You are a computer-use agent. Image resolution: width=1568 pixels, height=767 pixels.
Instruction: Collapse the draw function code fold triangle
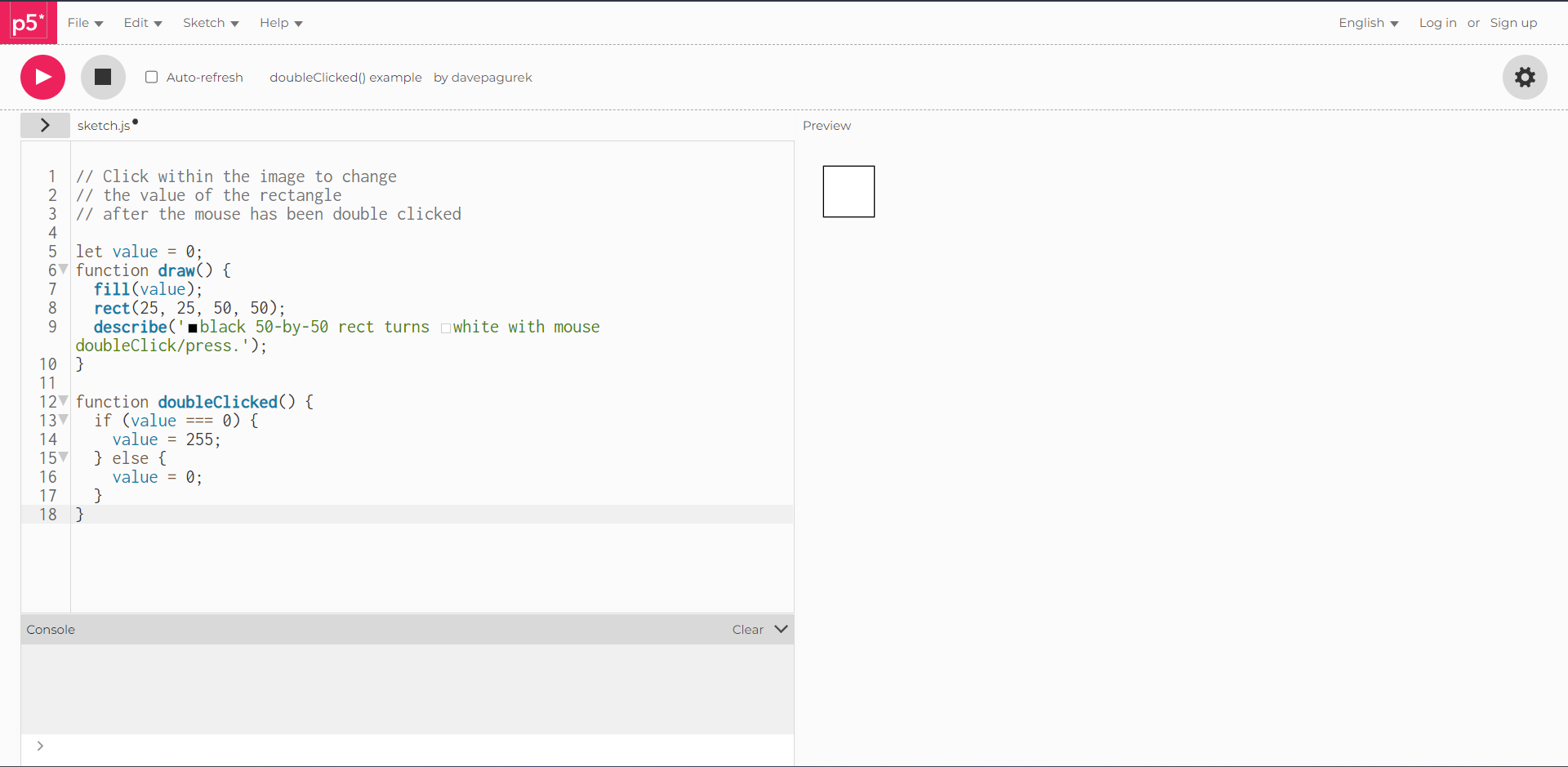point(64,270)
